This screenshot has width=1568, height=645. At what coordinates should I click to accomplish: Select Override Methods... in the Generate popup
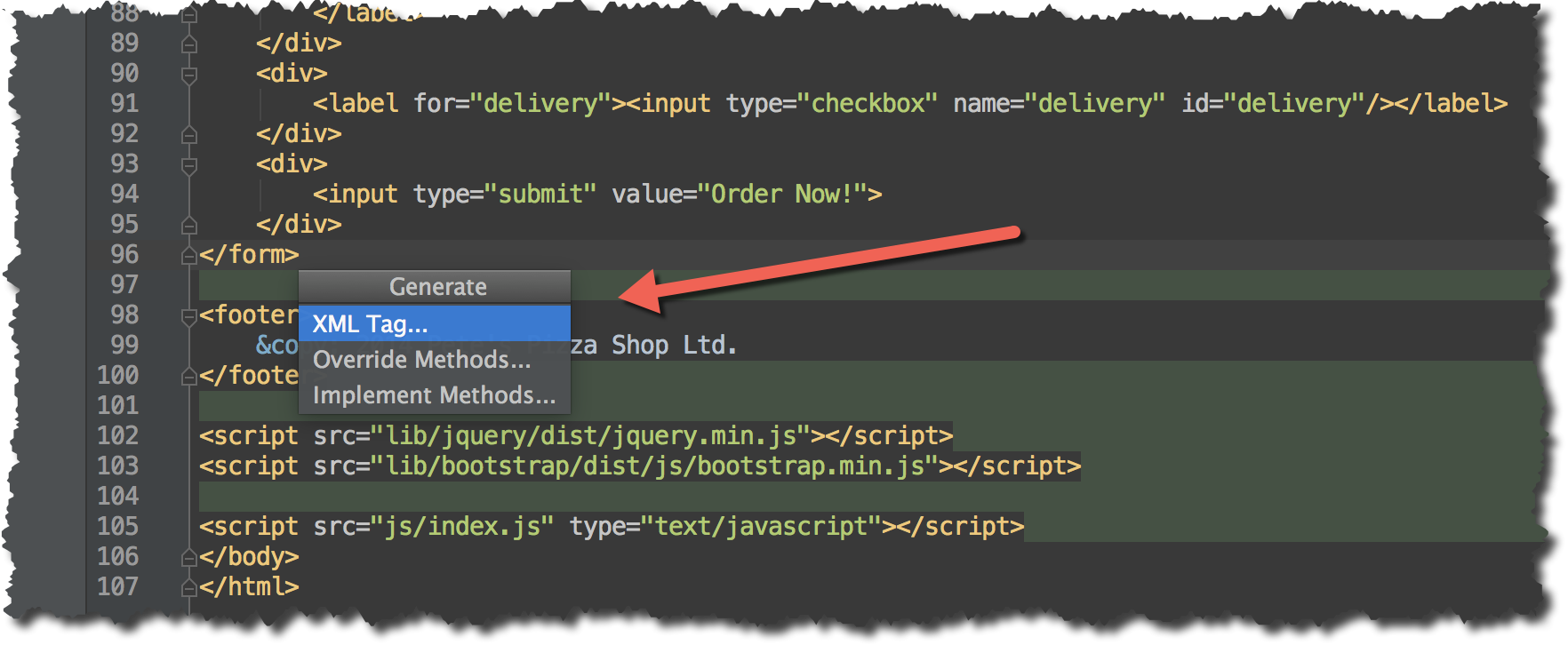point(434,359)
